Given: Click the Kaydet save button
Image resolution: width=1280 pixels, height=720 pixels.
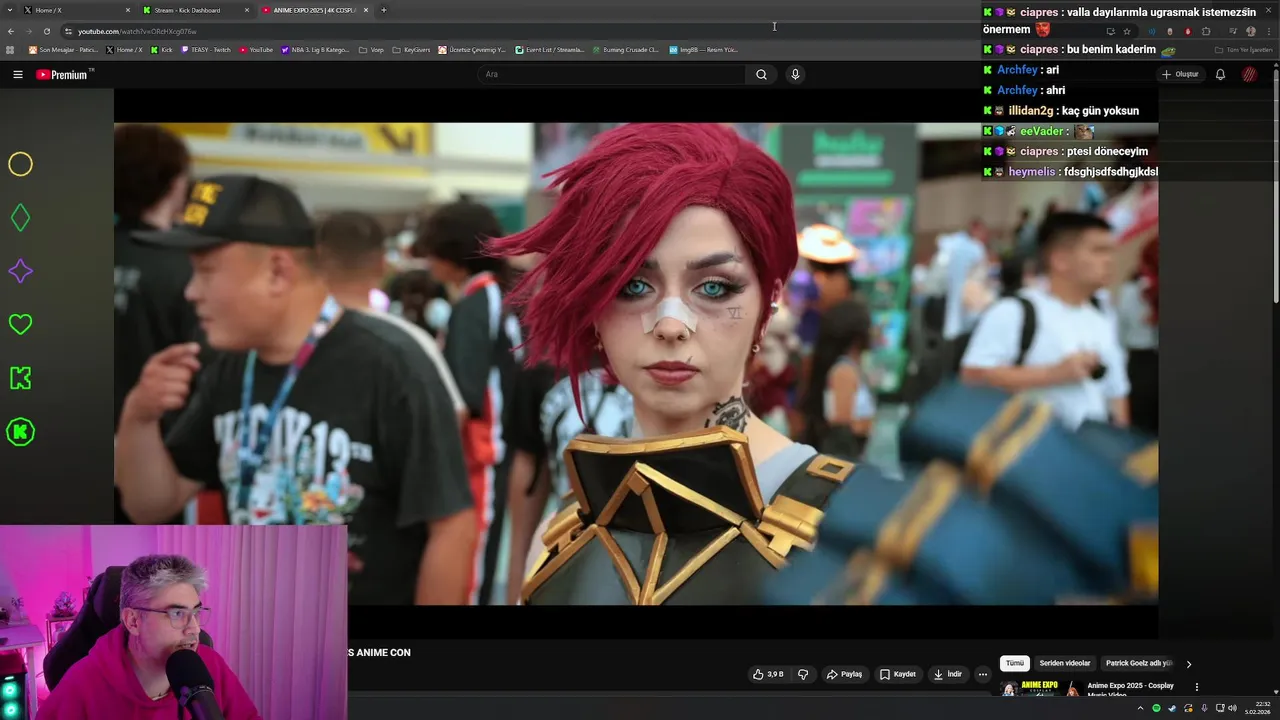Looking at the screenshot, I should tap(897, 674).
